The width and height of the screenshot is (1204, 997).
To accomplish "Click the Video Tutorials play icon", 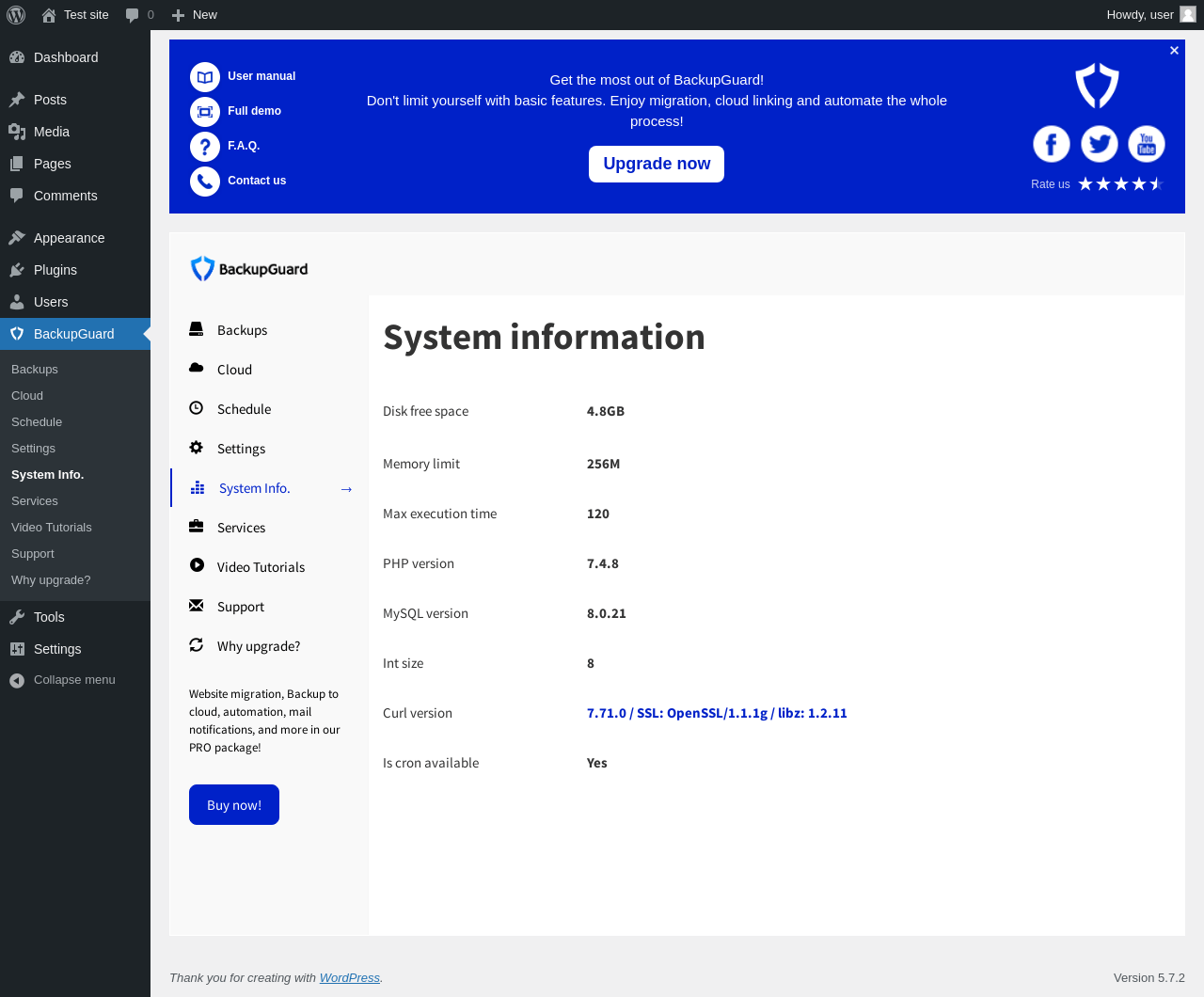I will 197,565.
